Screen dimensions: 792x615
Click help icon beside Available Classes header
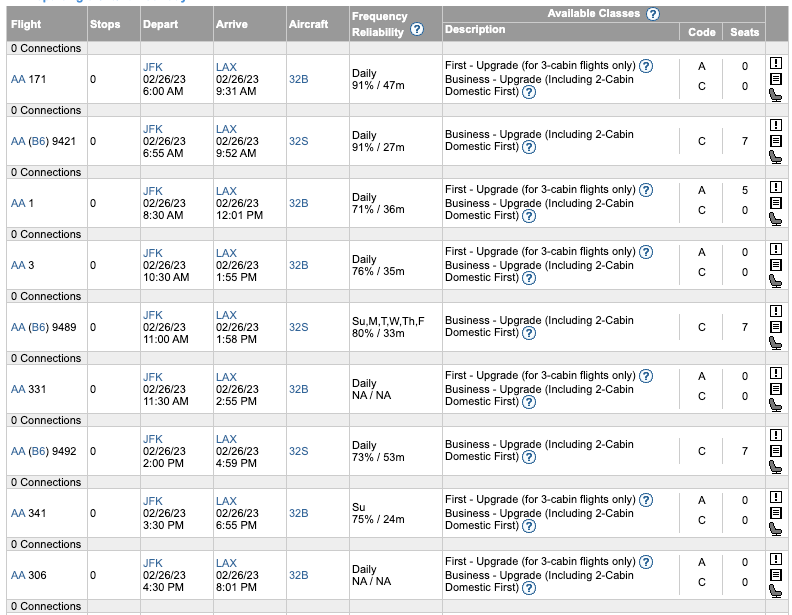click(653, 14)
